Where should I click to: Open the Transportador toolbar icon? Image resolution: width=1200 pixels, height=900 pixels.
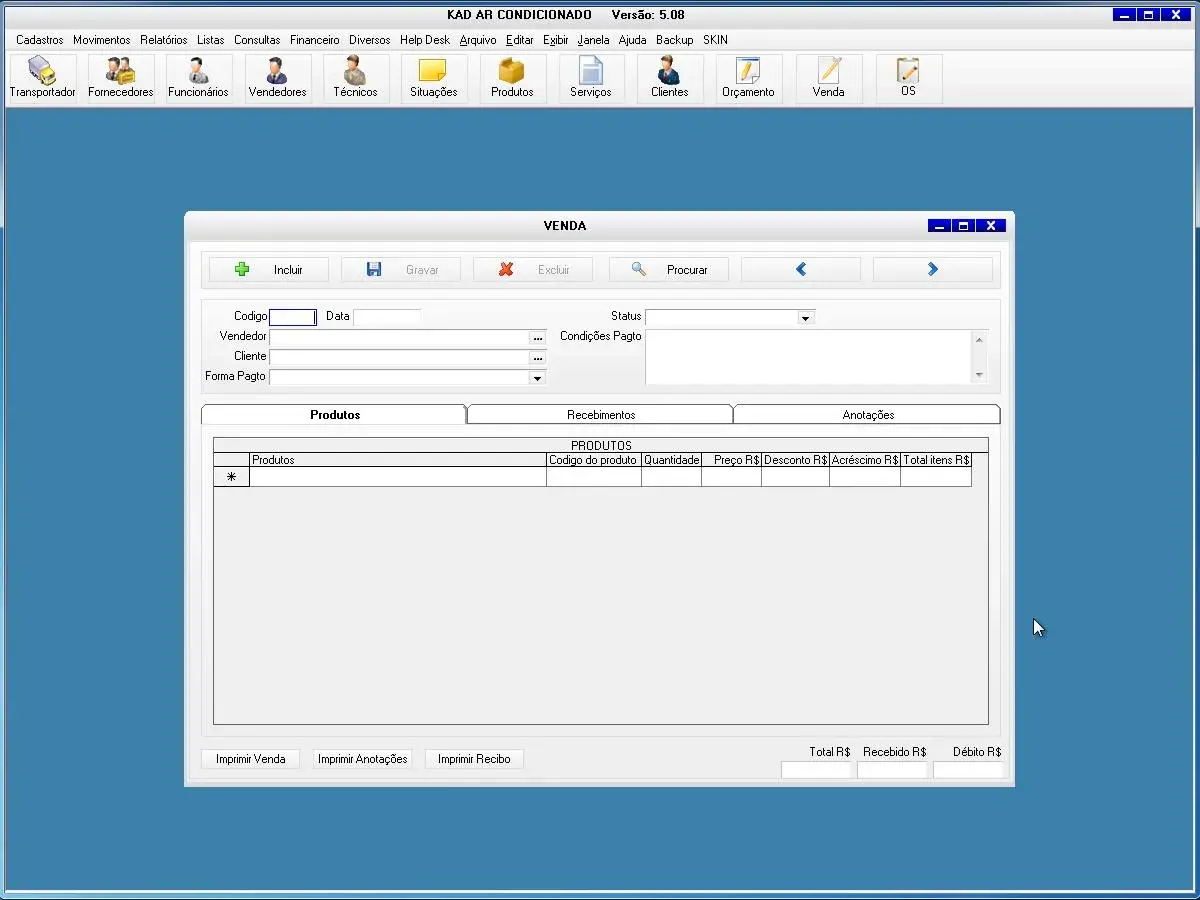42,78
